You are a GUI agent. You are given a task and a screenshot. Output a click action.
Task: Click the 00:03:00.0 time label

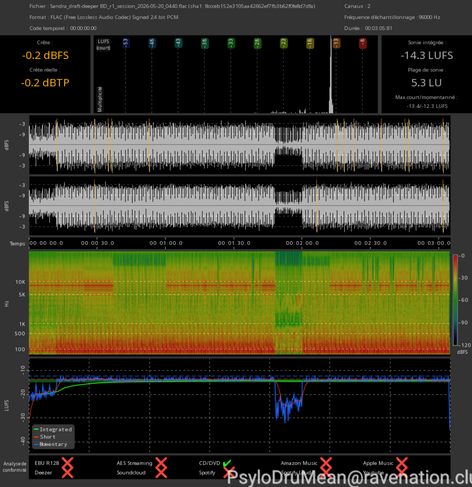(x=434, y=243)
